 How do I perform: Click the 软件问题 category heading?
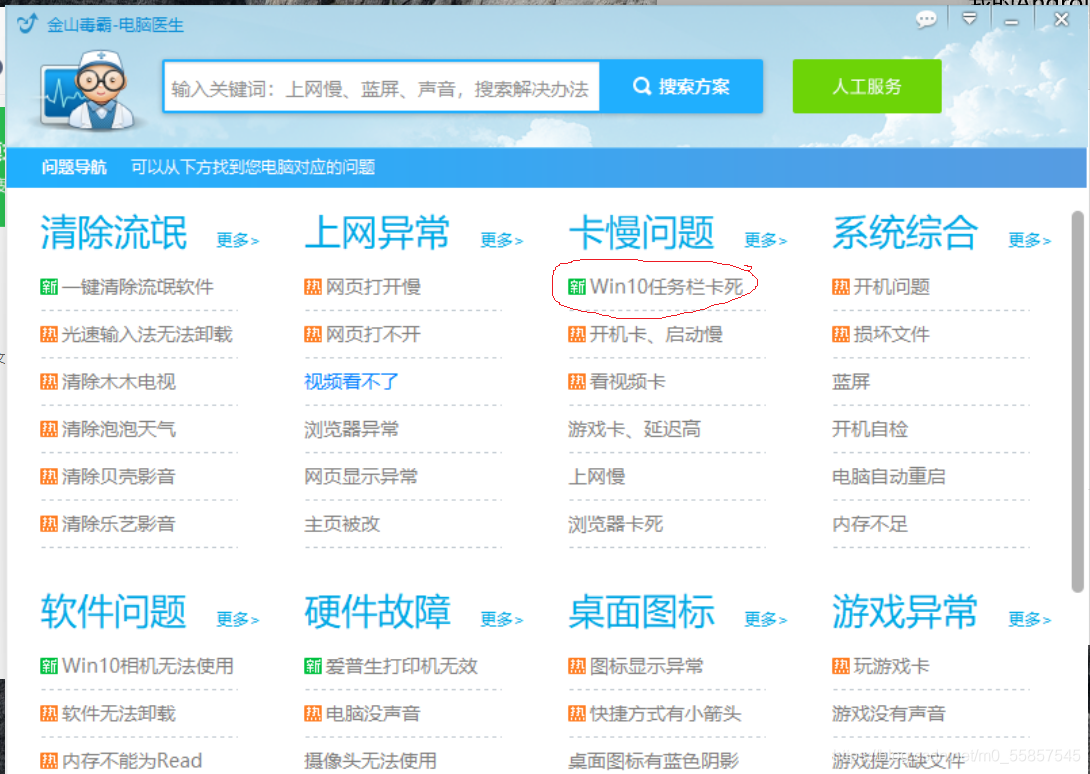point(114,611)
